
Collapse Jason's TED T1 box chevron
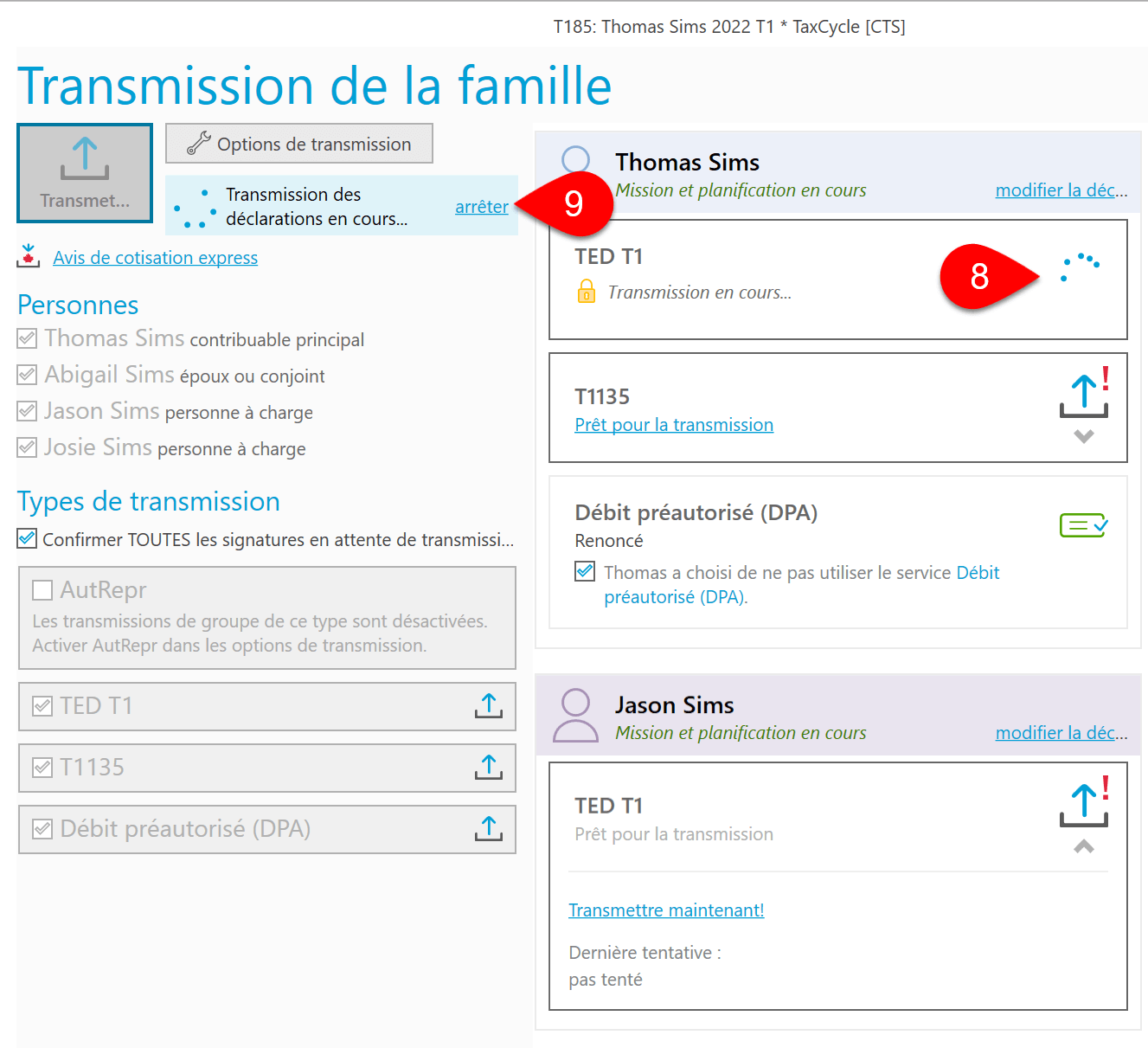click(1084, 846)
